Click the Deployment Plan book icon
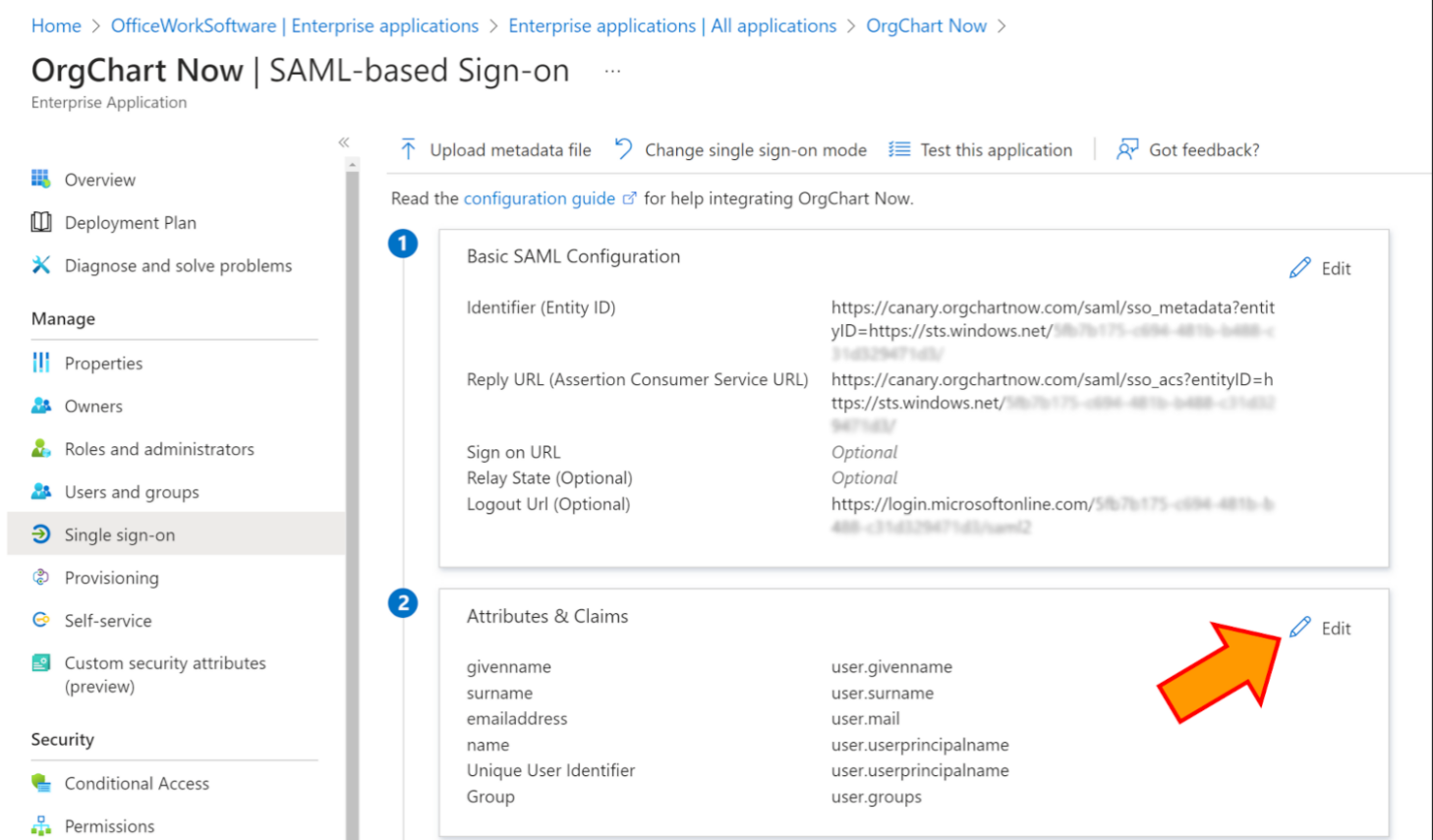This screenshot has width=1433, height=840. pos(40,222)
